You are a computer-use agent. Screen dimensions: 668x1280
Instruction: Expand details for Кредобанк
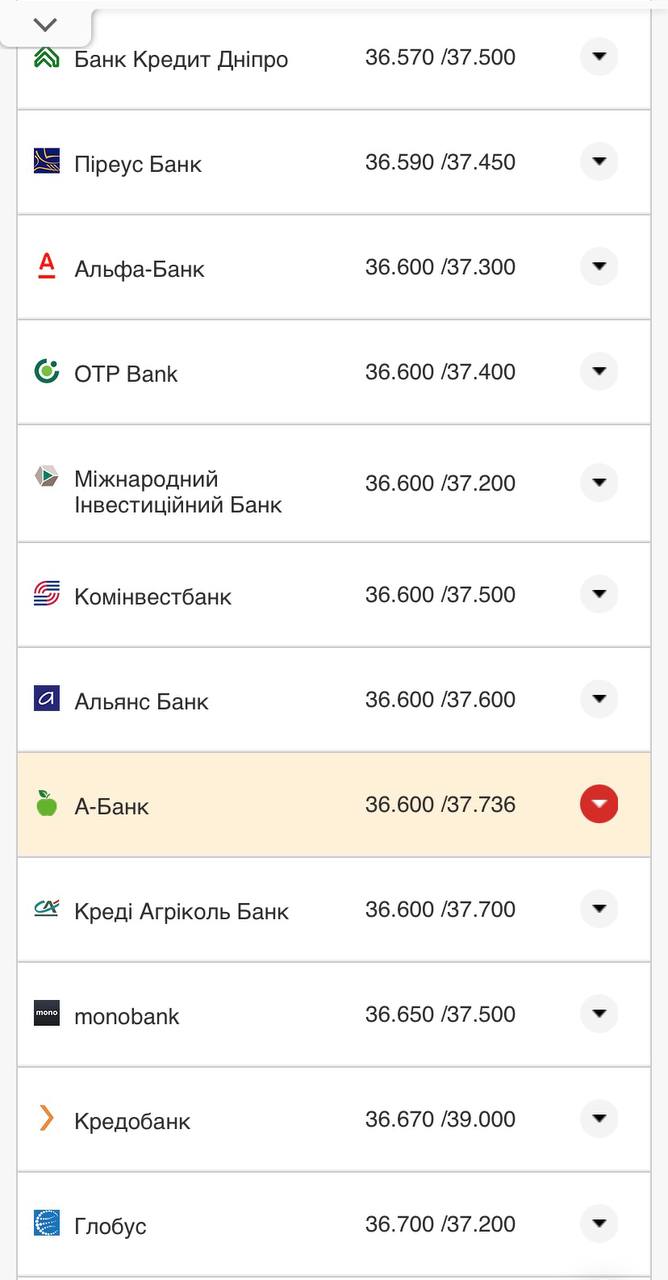tap(598, 1119)
